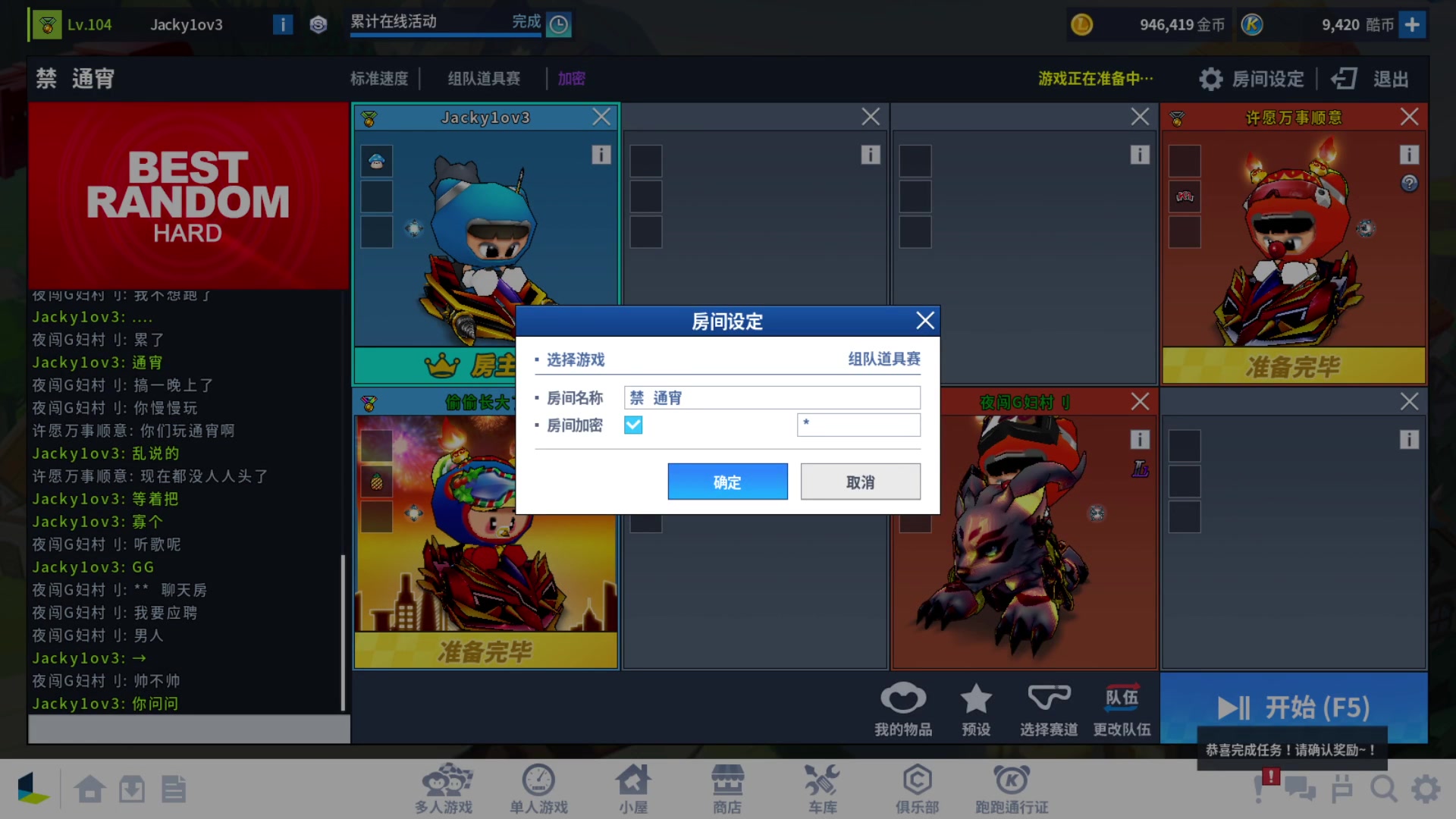Click 确定 to confirm room settings
Viewport: 1456px width, 819px height.
coord(727,481)
